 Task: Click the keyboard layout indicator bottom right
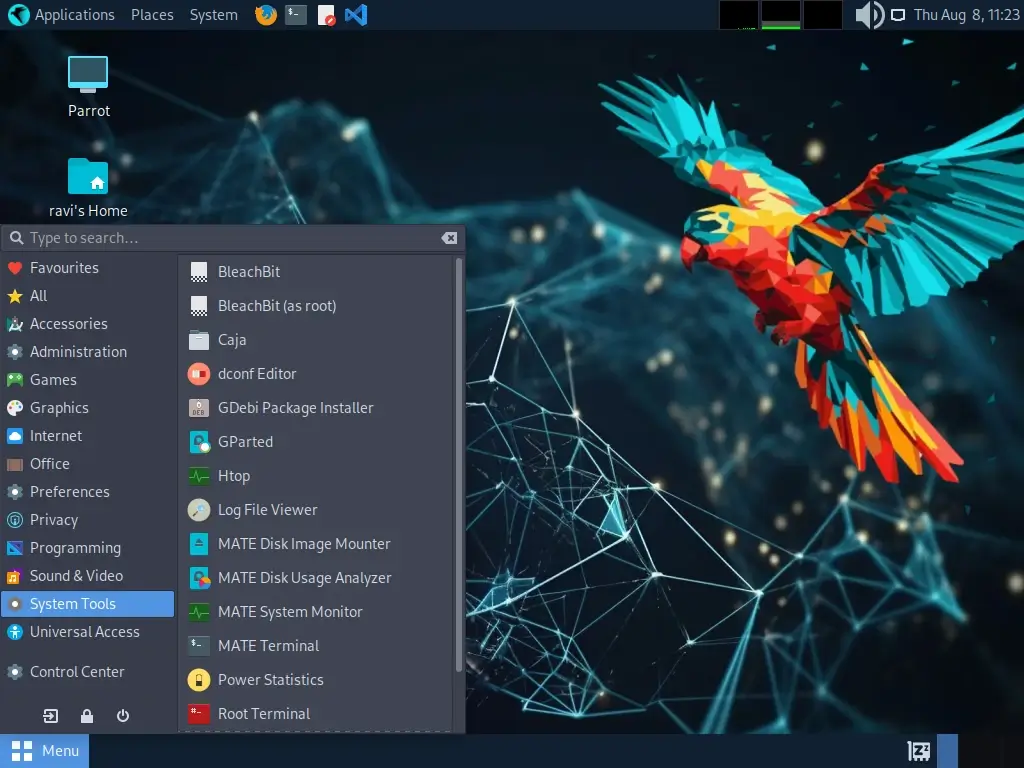920,749
